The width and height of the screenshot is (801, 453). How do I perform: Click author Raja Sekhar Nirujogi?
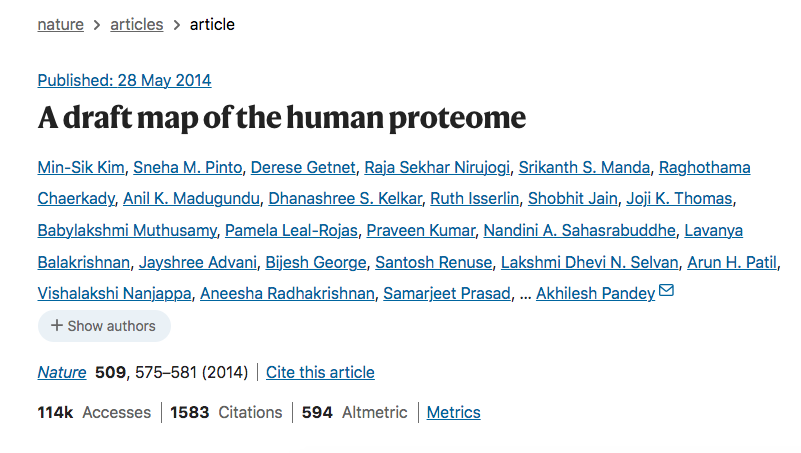click(437, 168)
